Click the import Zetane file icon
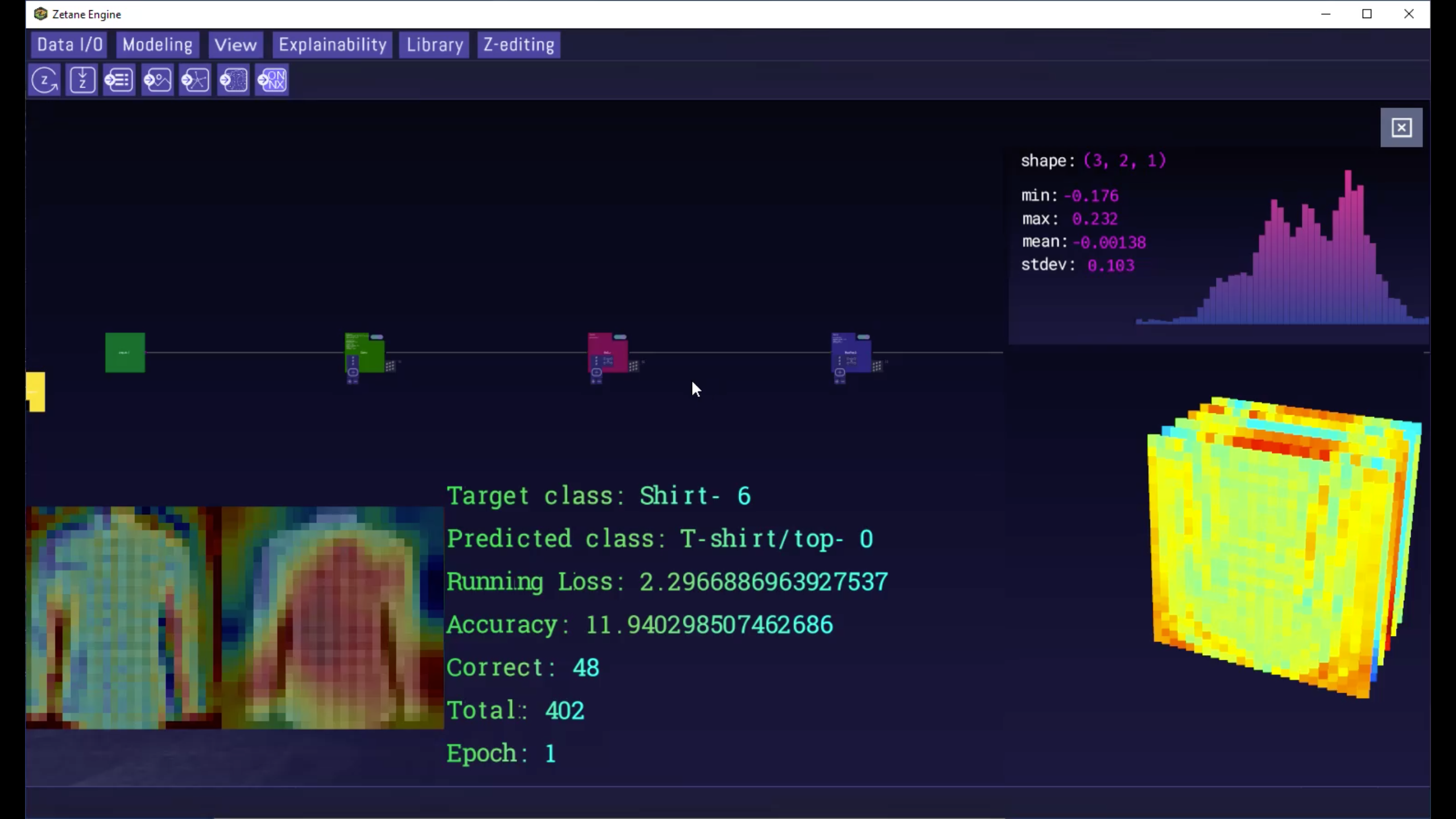Image resolution: width=1456 pixels, height=819 pixels. click(82, 80)
